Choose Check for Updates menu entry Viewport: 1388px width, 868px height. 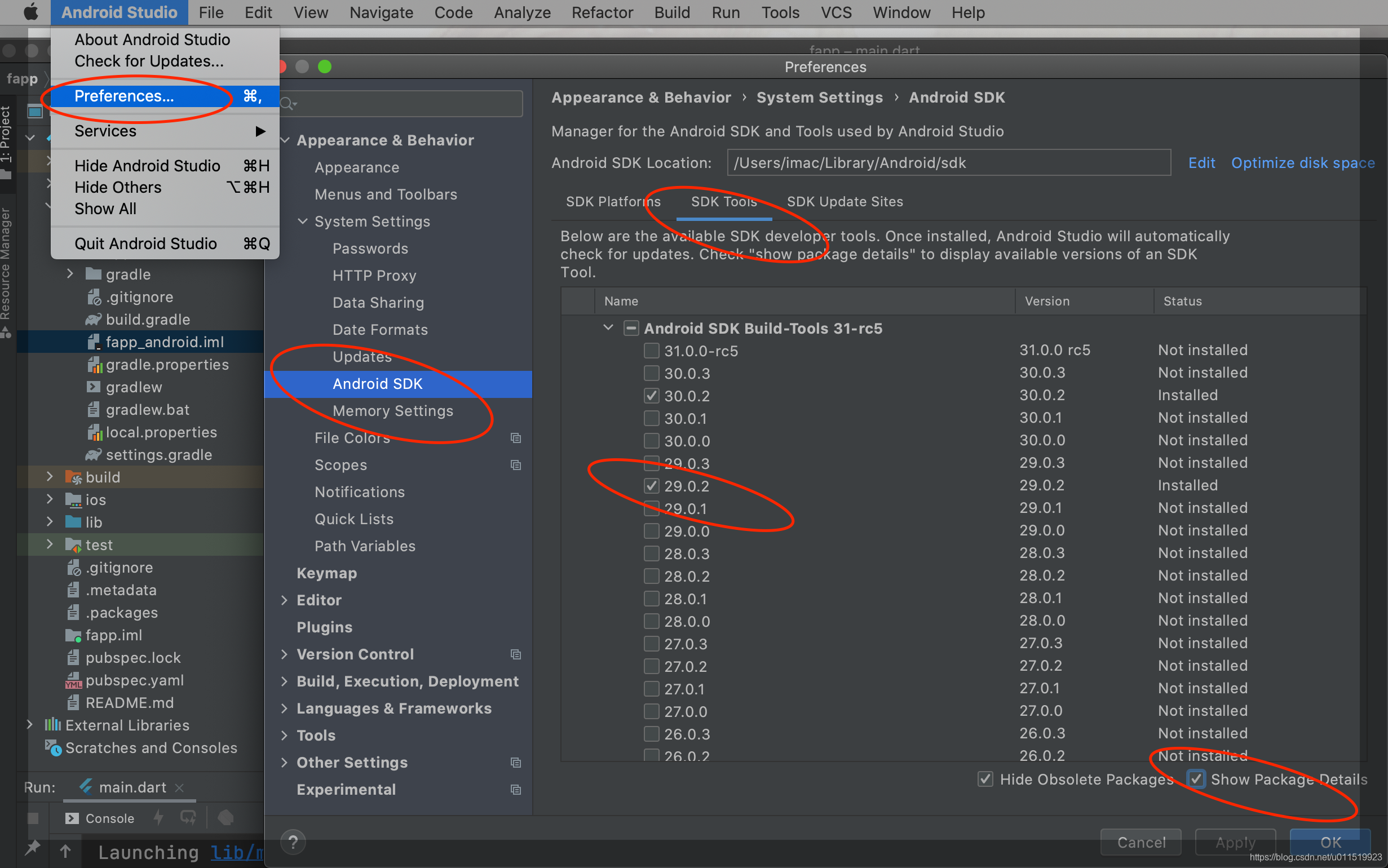[149, 61]
